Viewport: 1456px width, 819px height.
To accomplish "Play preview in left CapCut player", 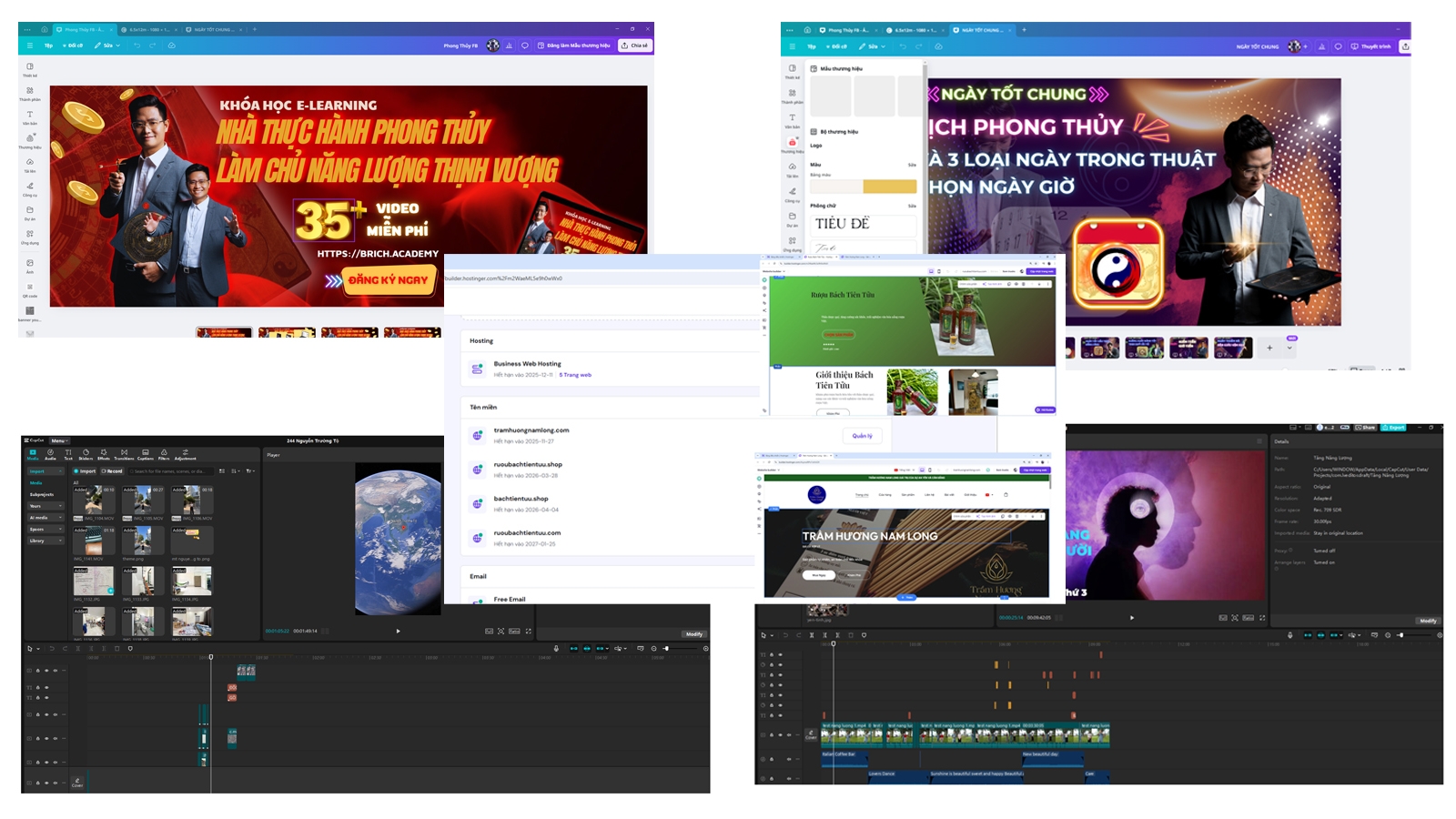I will tap(398, 631).
